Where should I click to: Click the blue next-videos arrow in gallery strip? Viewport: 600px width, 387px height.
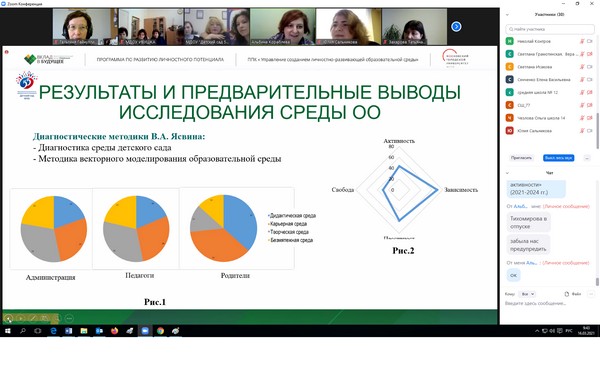(456, 26)
